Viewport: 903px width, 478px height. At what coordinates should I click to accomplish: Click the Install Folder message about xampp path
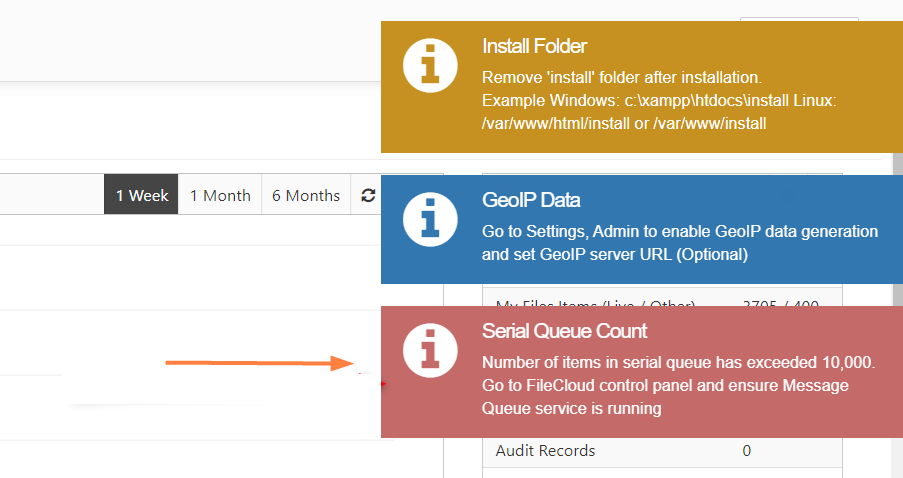[x=658, y=101]
